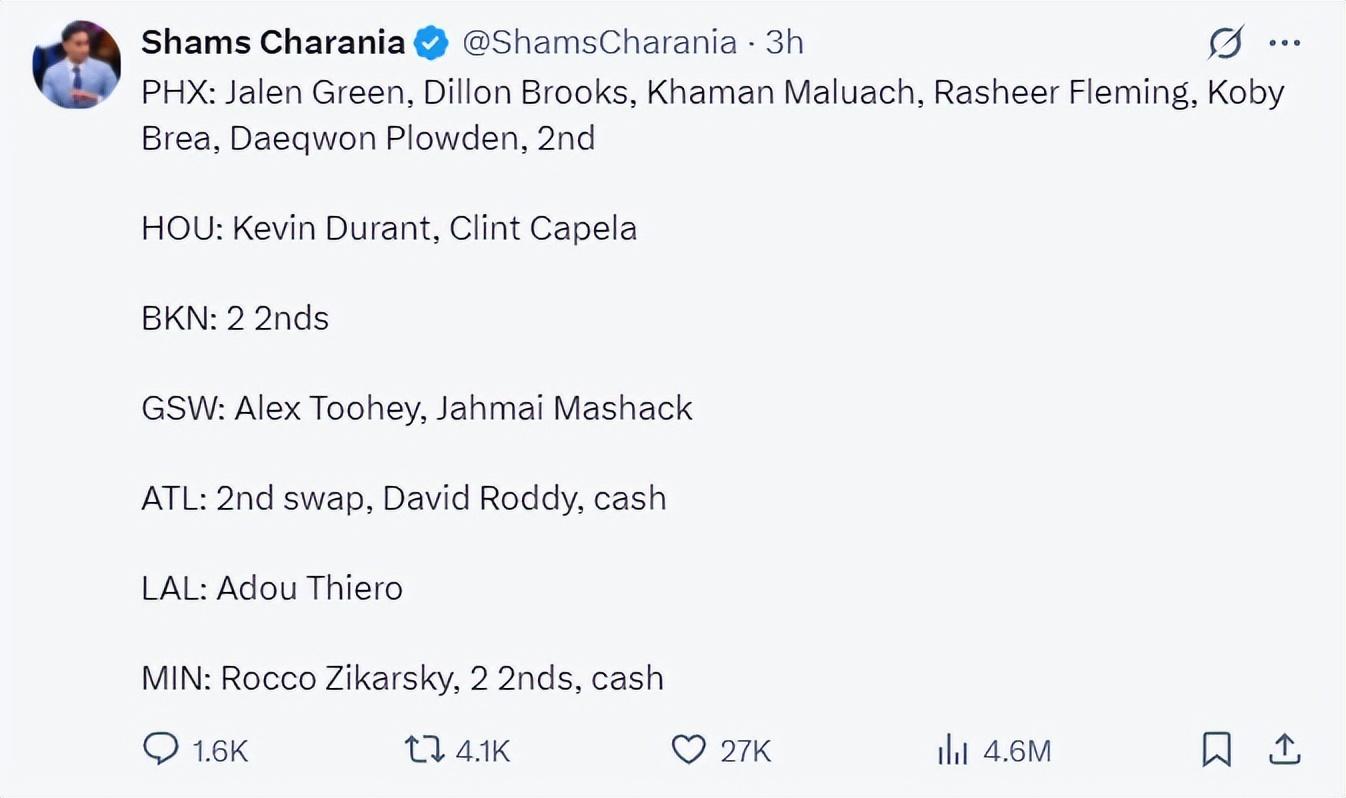This screenshot has height=798, width=1346.
Task: Click the HOU: Kevin Durant, Clint Capela line
Action: [389, 228]
